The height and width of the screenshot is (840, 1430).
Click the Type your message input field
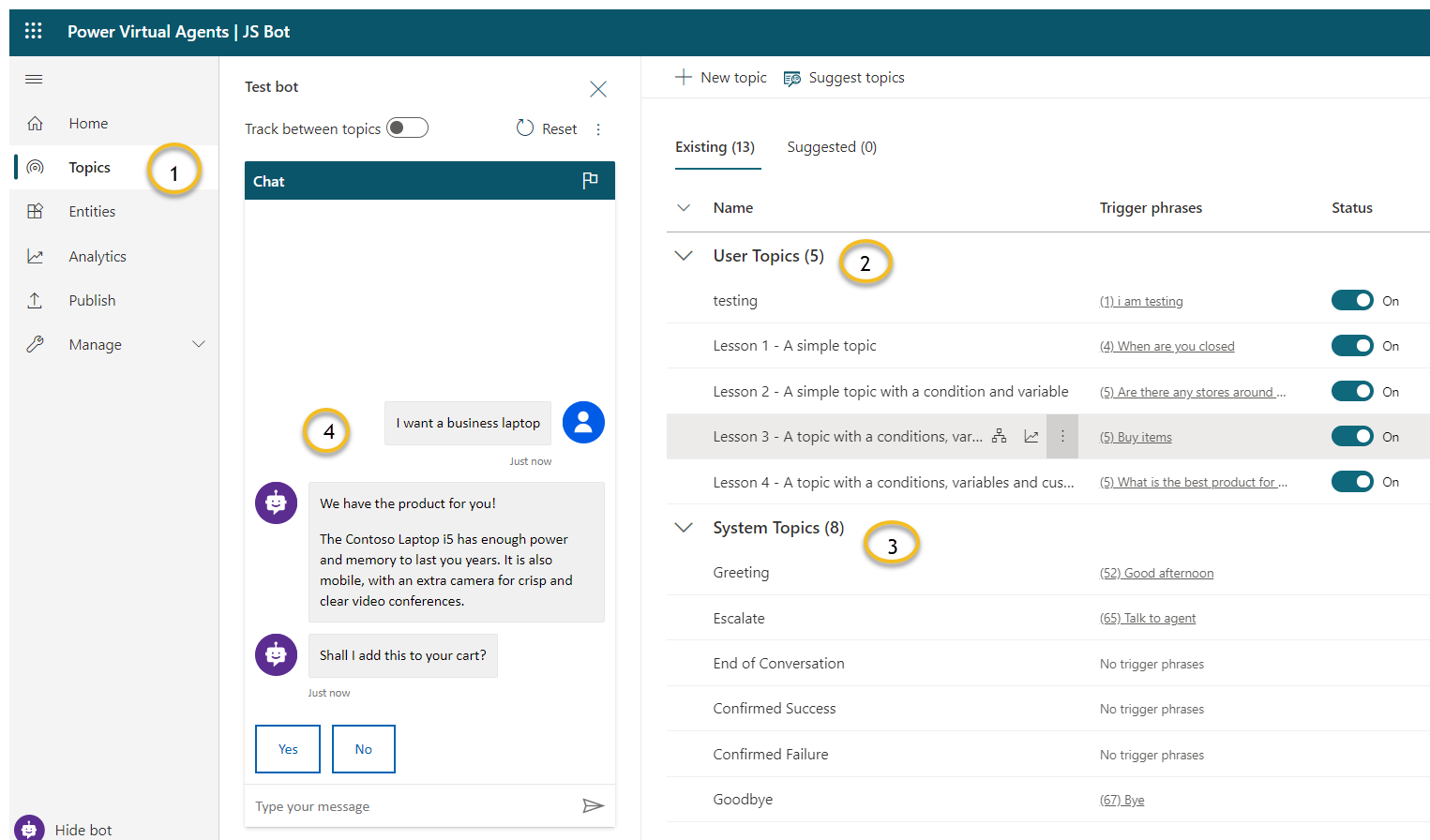tap(413, 806)
